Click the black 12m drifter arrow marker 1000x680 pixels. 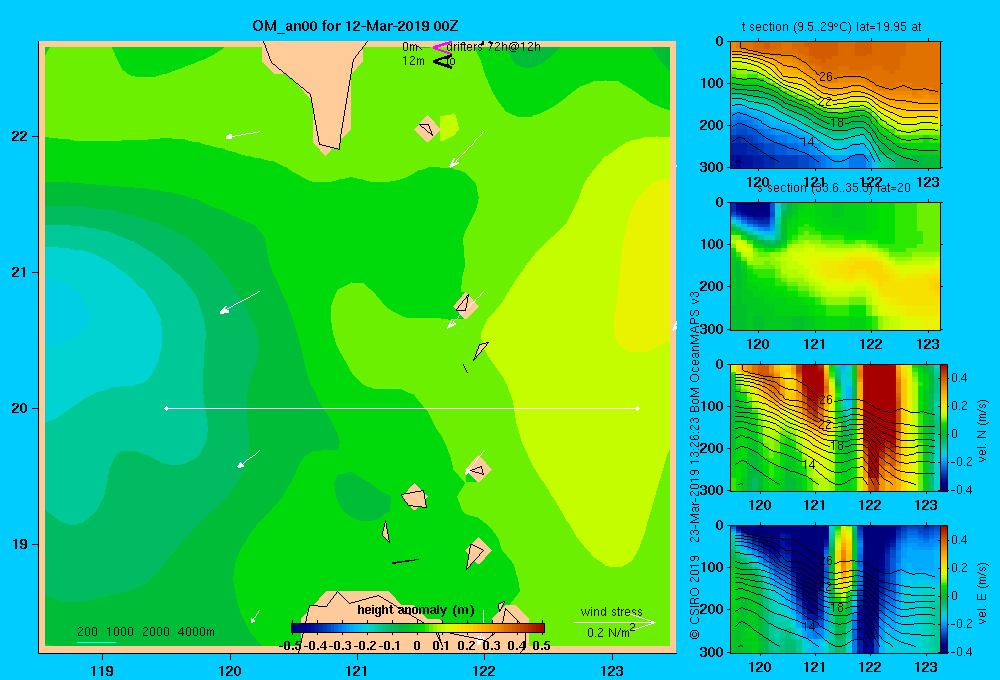pyautogui.click(x=443, y=61)
